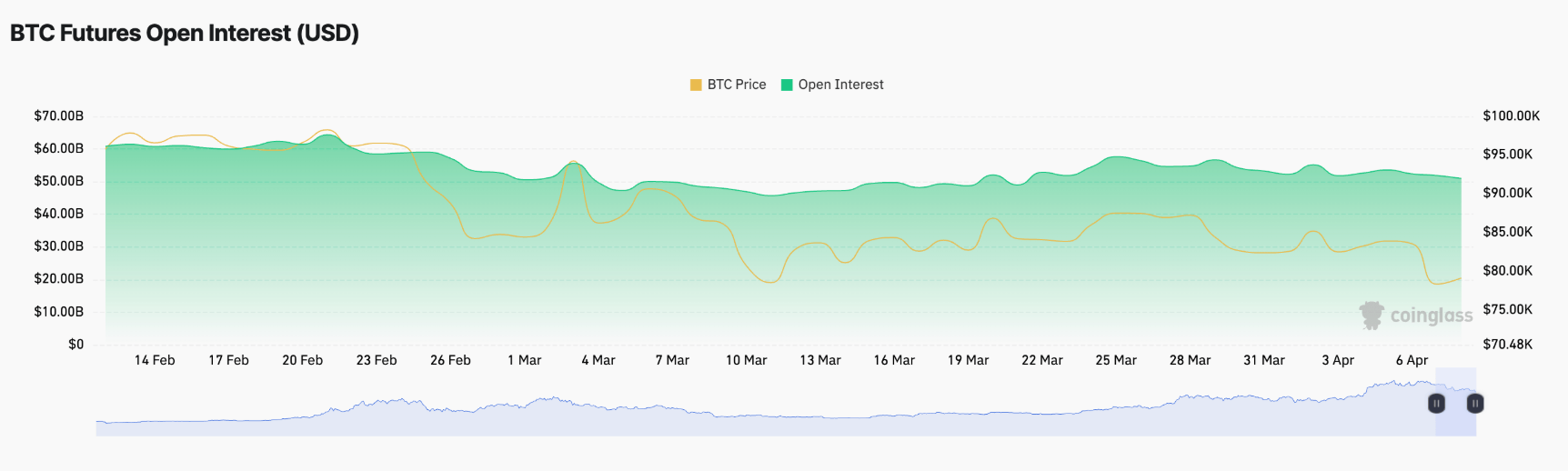Click the coinglass watermark text

pos(1431,316)
